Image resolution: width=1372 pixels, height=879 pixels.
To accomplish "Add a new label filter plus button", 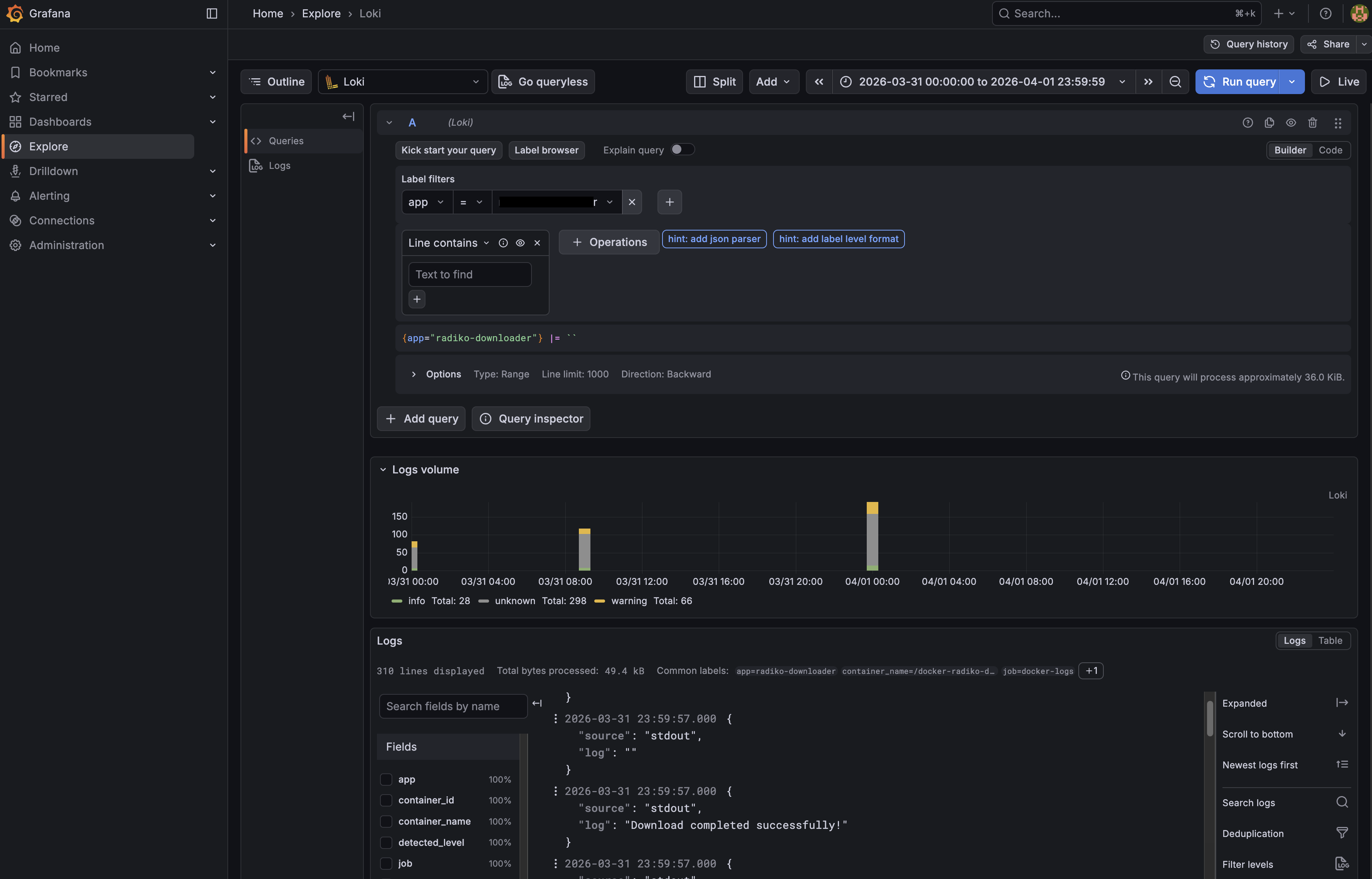I will point(669,202).
